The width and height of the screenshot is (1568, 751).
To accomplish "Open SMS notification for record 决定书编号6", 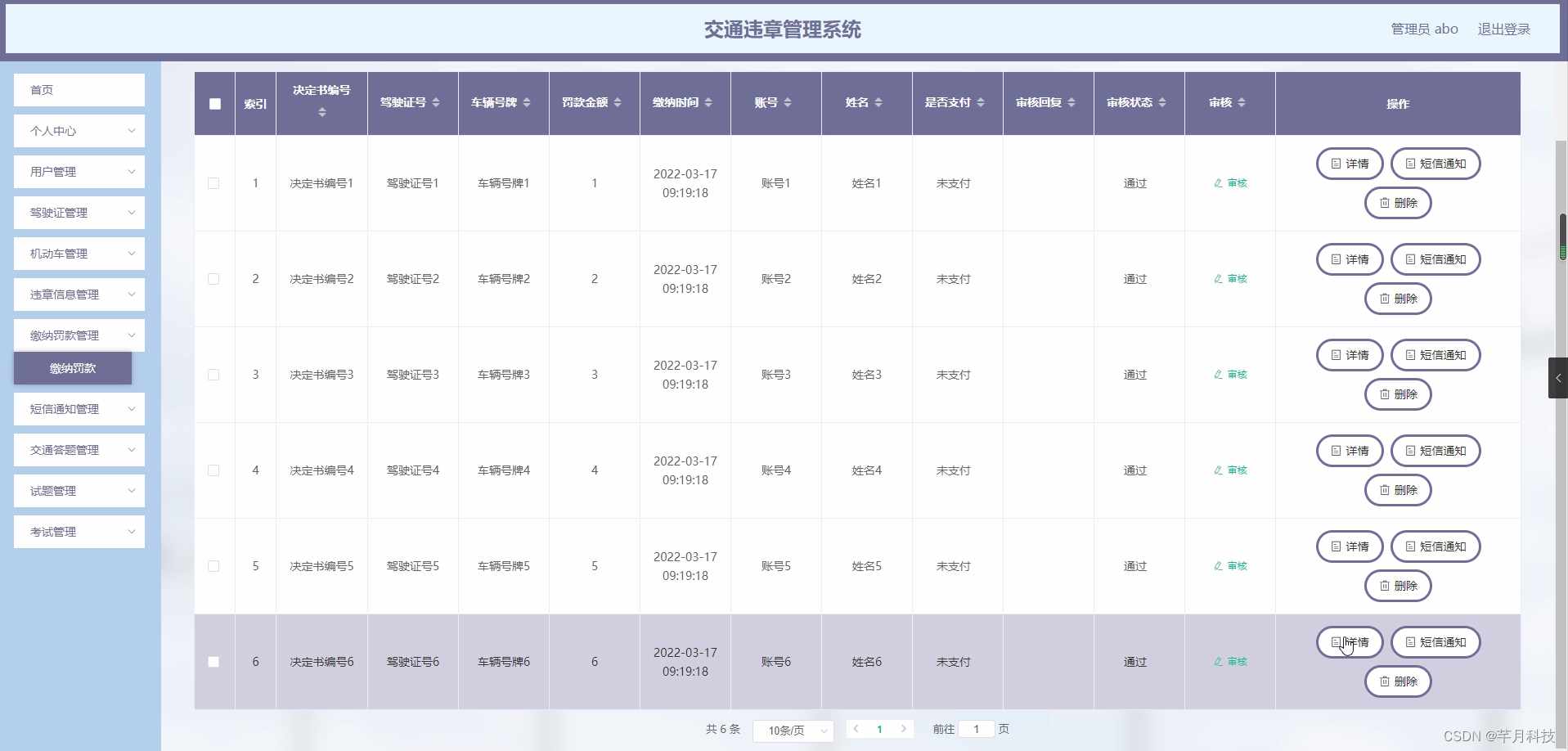I will point(1435,642).
